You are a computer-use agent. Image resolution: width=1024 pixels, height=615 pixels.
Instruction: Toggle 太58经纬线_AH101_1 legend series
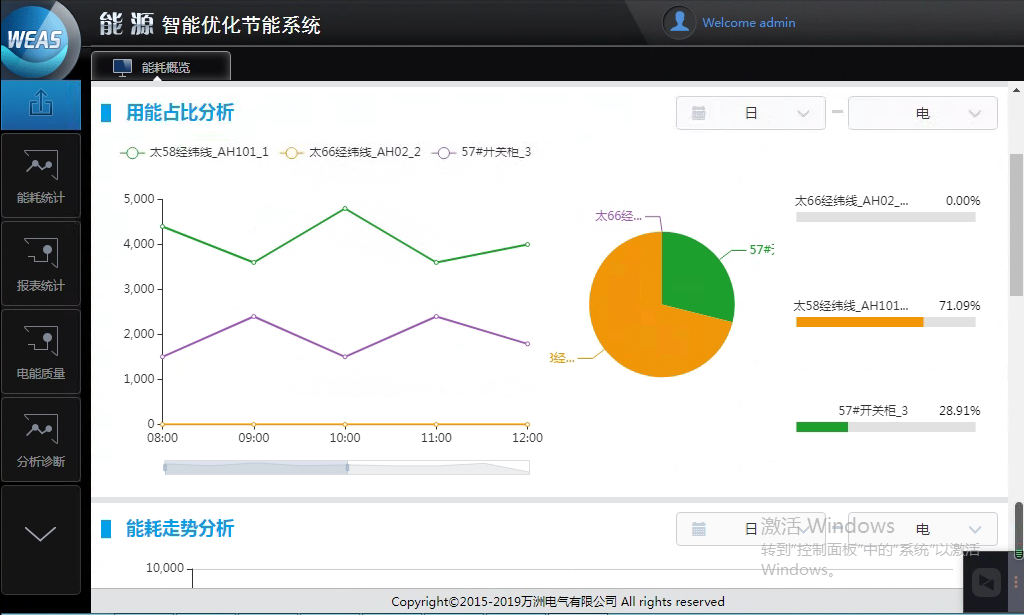click(x=194, y=153)
